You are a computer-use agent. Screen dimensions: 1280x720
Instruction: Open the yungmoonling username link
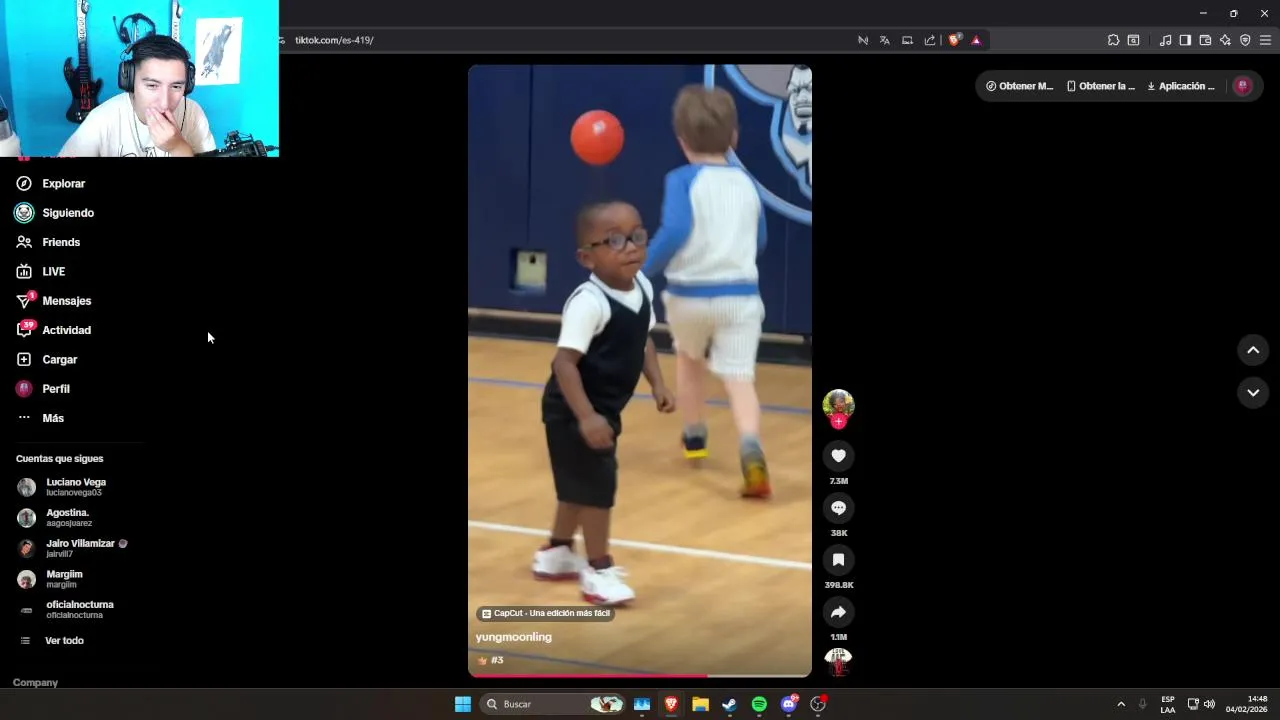tap(513, 637)
